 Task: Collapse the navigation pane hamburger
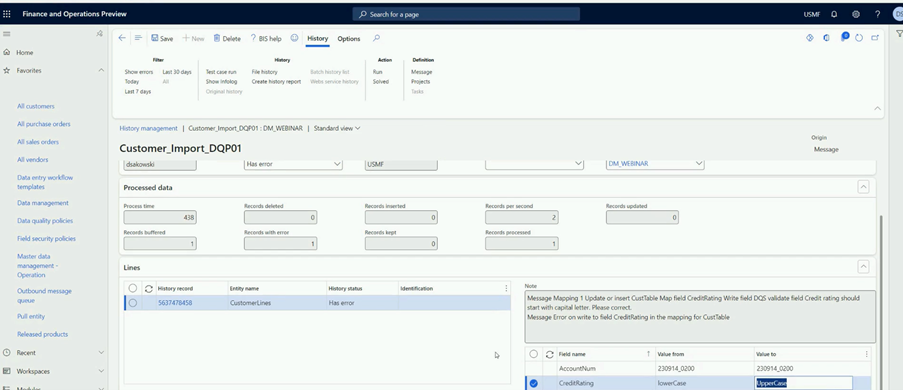[x=6, y=34]
